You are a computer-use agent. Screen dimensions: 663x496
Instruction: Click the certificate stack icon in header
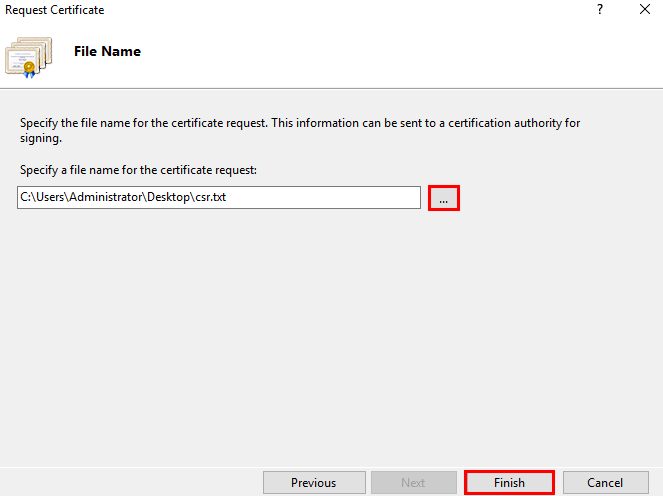coord(28,58)
